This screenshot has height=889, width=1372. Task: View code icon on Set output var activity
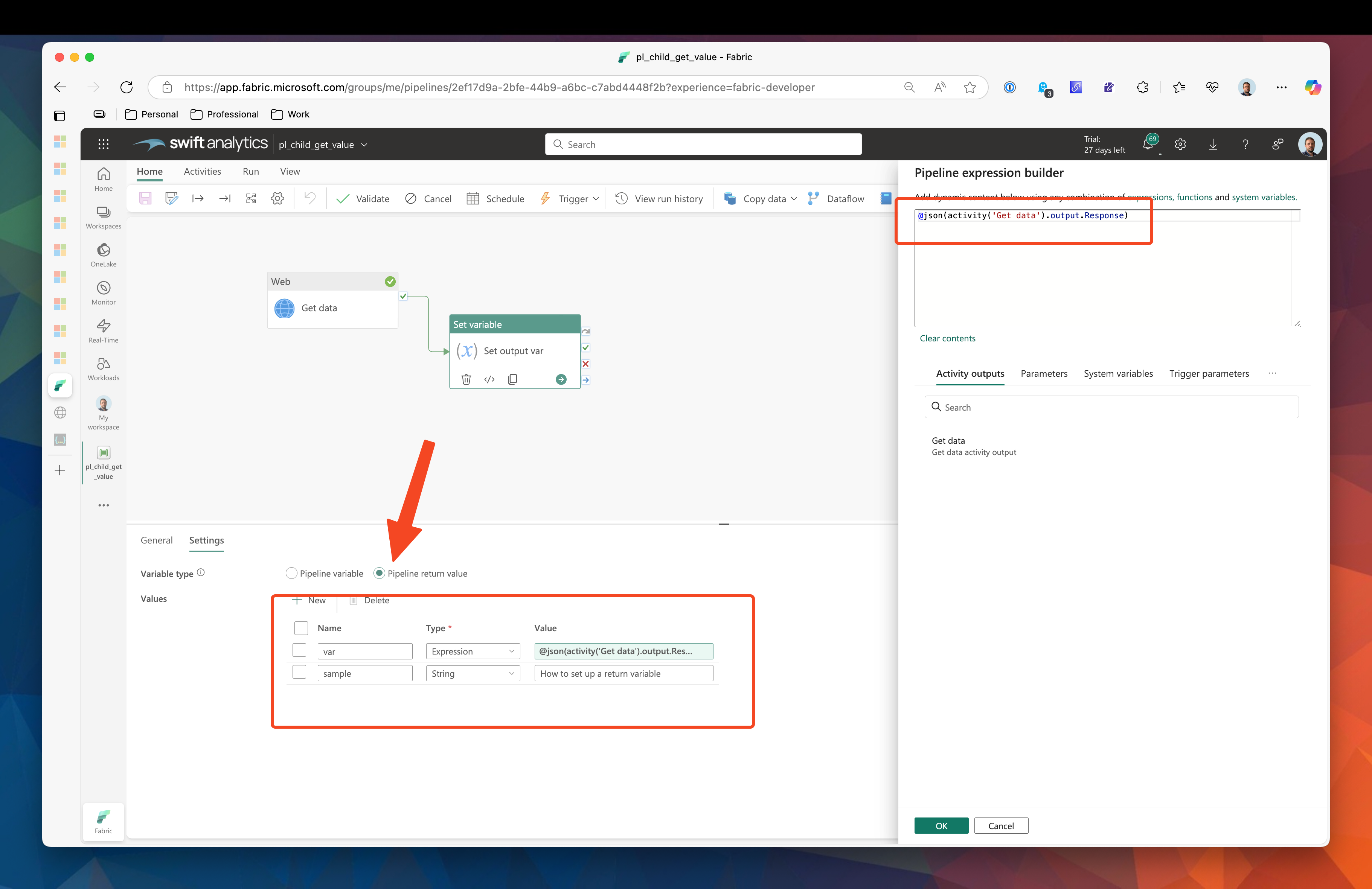point(489,379)
